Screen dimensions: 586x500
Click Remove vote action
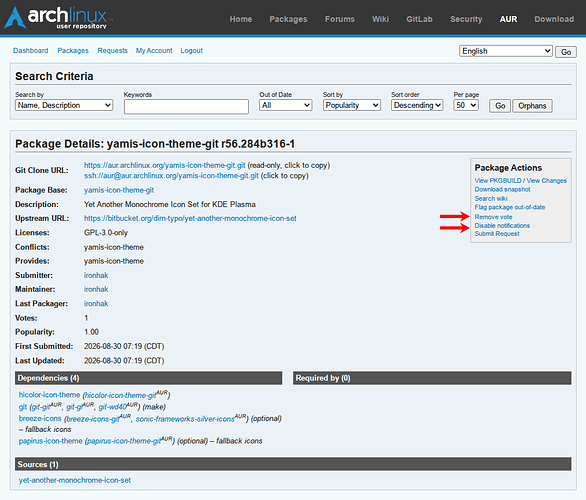493,217
